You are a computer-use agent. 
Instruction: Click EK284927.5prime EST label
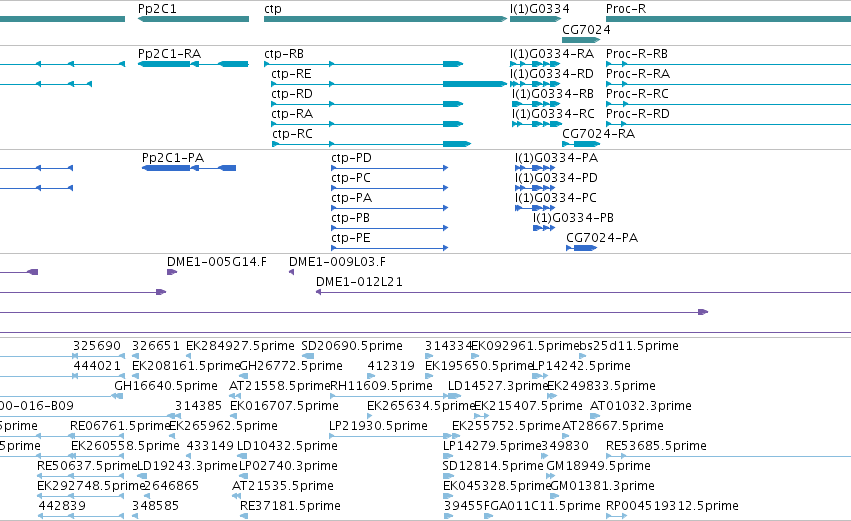[x=240, y=346]
